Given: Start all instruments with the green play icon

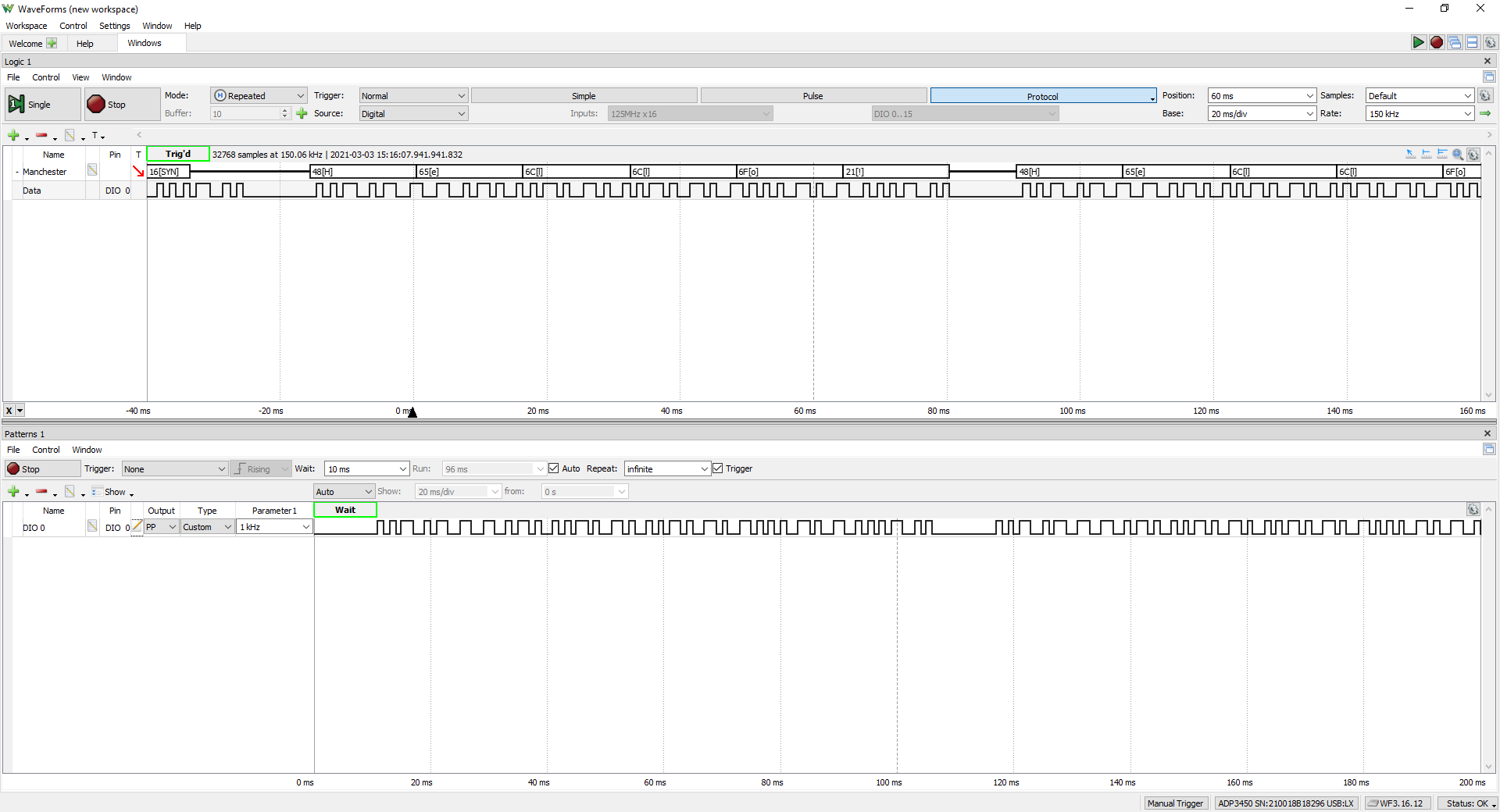Looking at the screenshot, I should point(1418,42).
